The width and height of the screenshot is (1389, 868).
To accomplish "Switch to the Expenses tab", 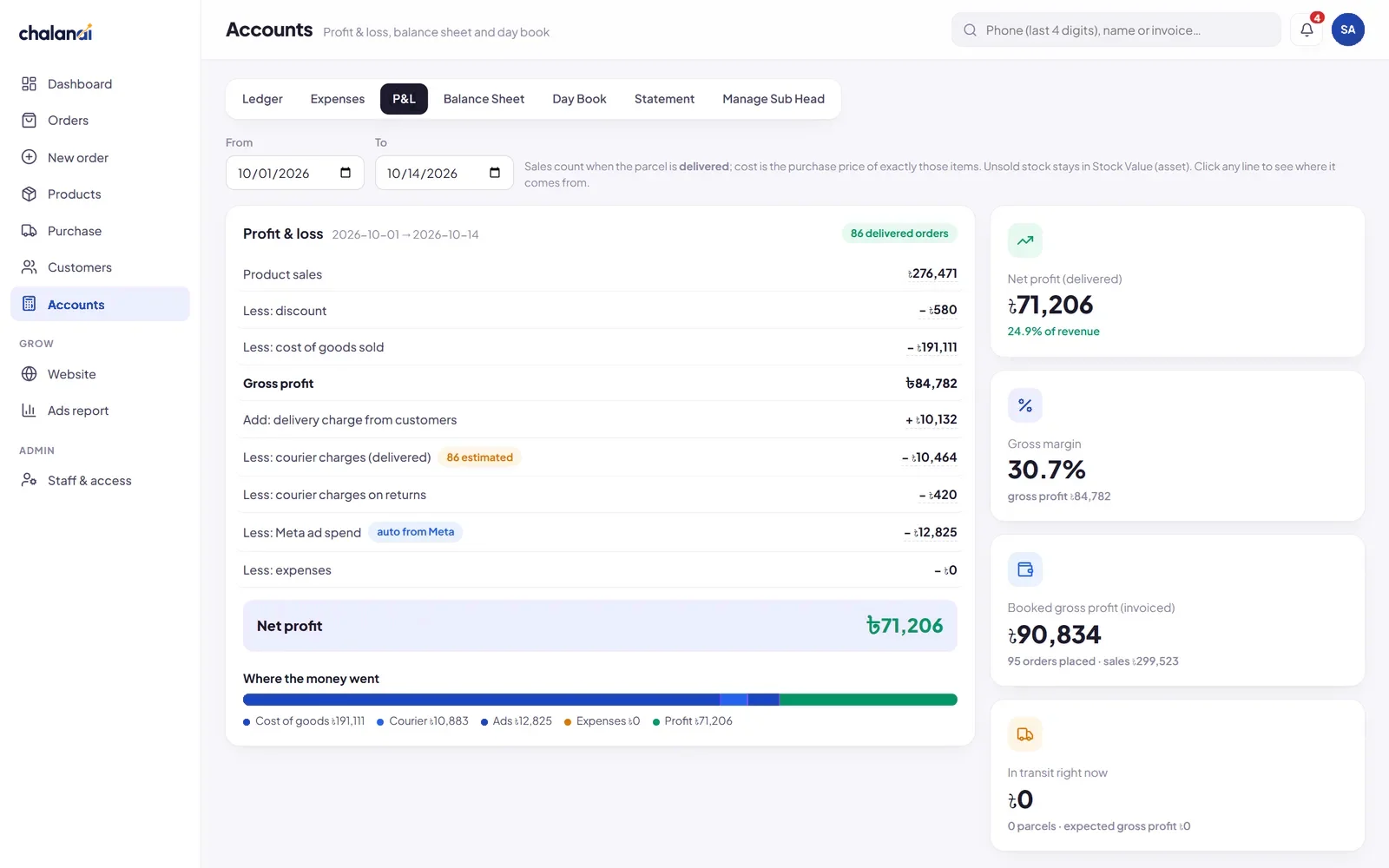I will (338, 99).
